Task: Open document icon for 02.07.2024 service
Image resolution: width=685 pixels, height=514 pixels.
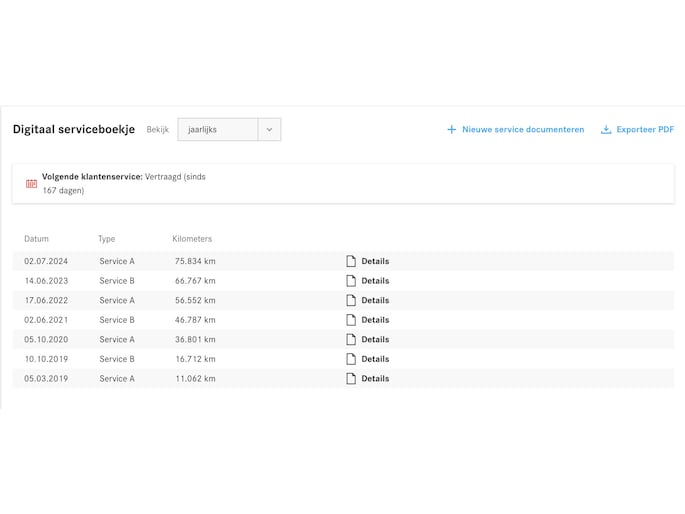Action: pos(351,261)
